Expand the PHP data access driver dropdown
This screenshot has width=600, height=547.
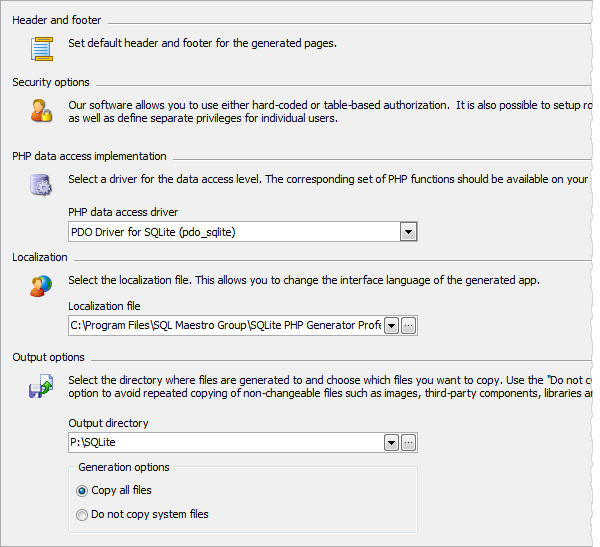[x=407, y=232]
